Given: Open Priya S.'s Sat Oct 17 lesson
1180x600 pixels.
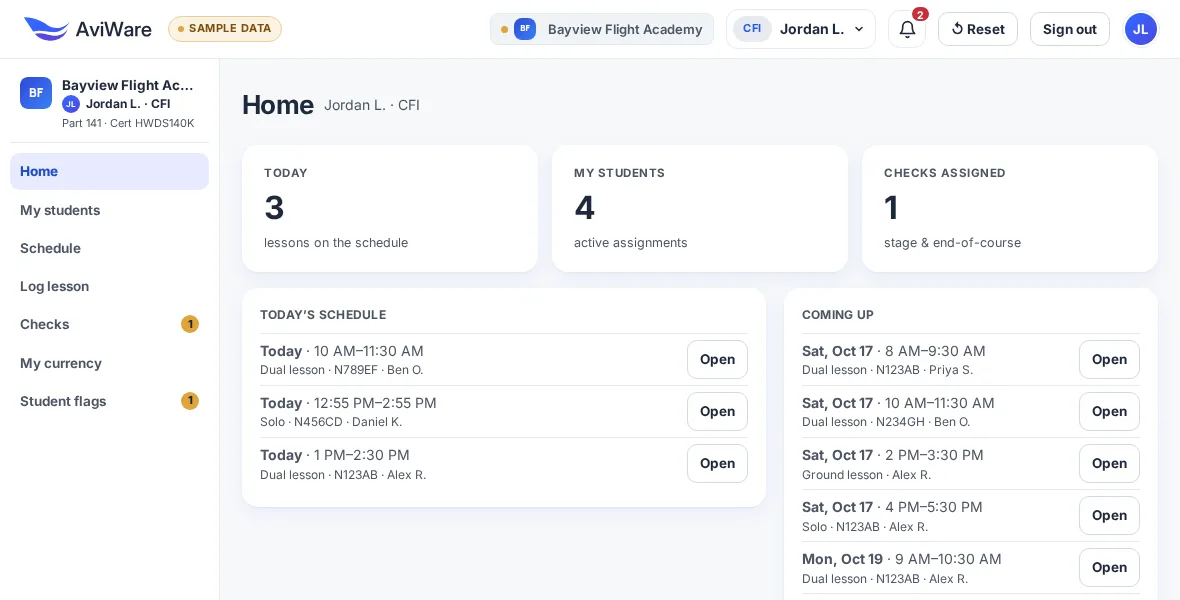Looking at the screenshot, I should pyautogui.click(x=1109, y=359).
